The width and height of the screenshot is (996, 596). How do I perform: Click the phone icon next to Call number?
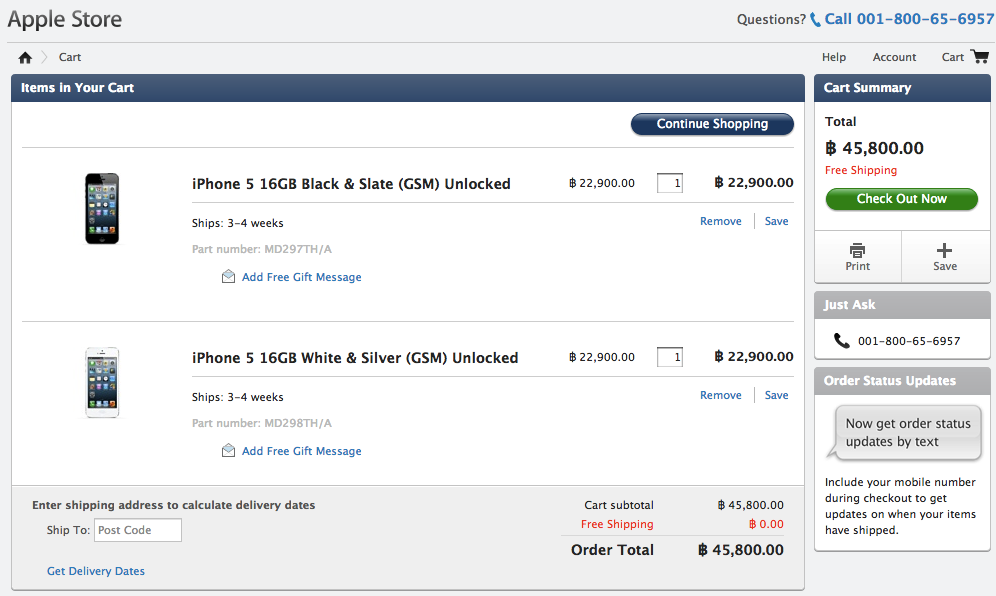pos(816,19)
